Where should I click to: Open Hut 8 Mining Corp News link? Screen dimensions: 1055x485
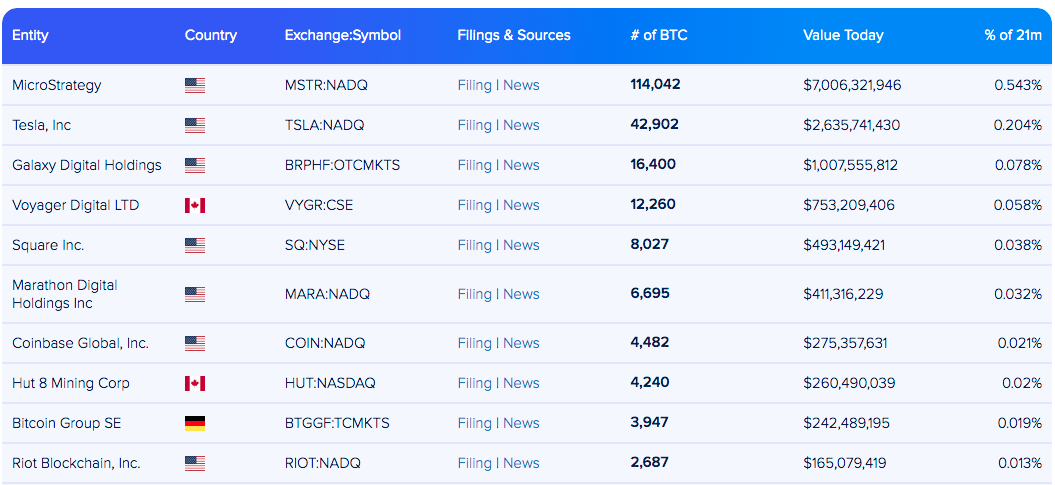(521, 383)
